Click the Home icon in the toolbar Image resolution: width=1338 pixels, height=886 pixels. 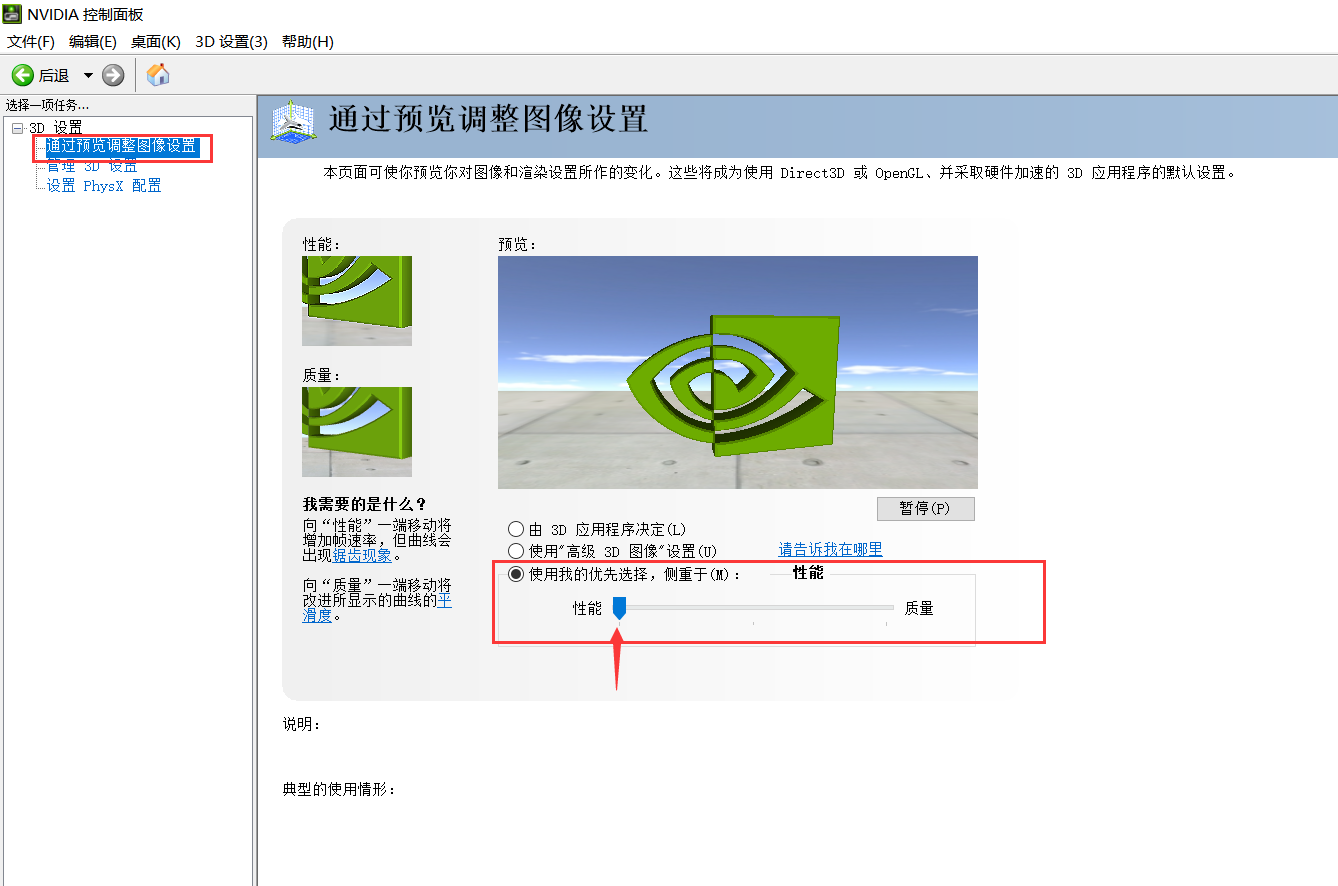click(157, 74)
